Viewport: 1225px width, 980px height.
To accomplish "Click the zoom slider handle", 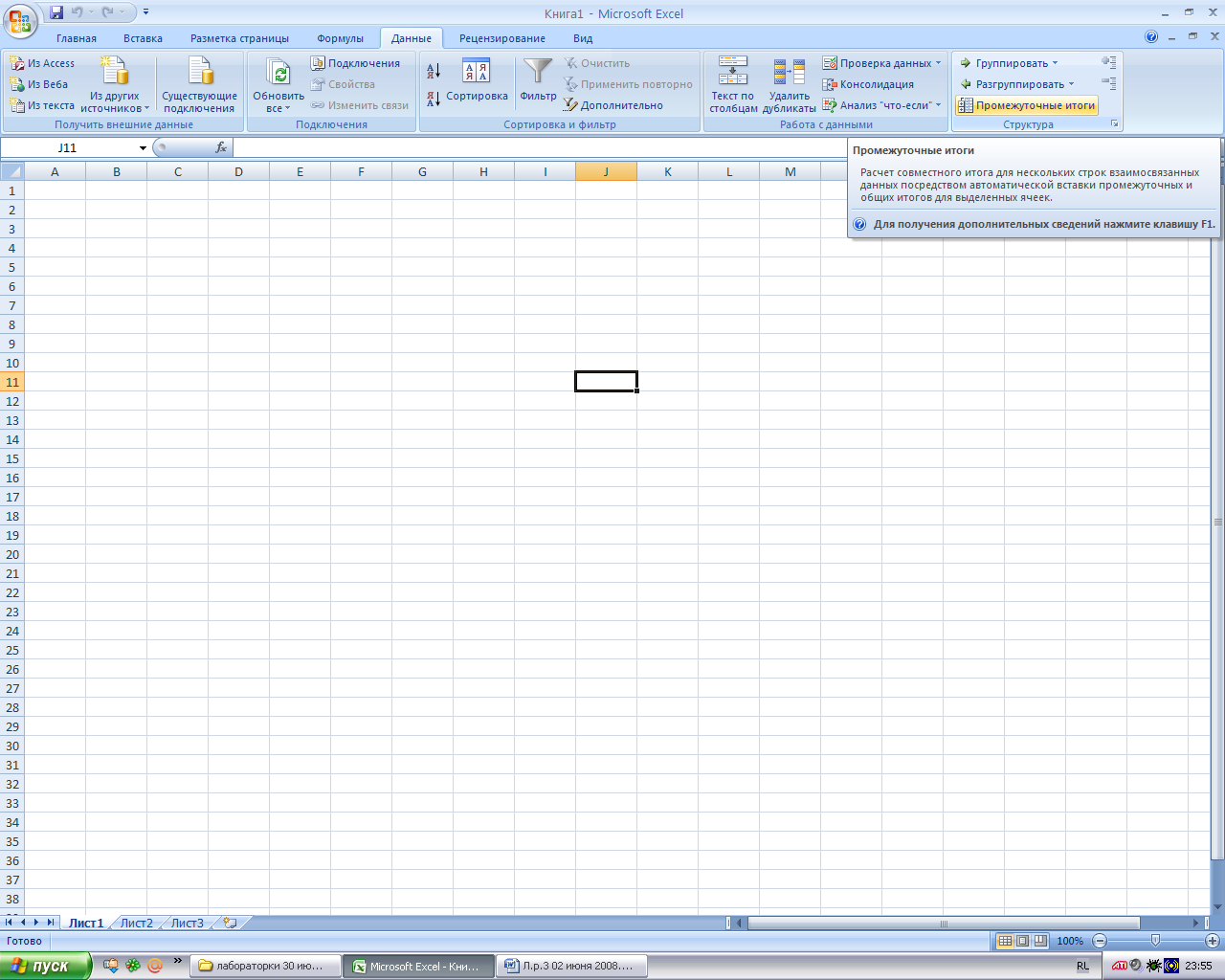I will [1155, 941].
